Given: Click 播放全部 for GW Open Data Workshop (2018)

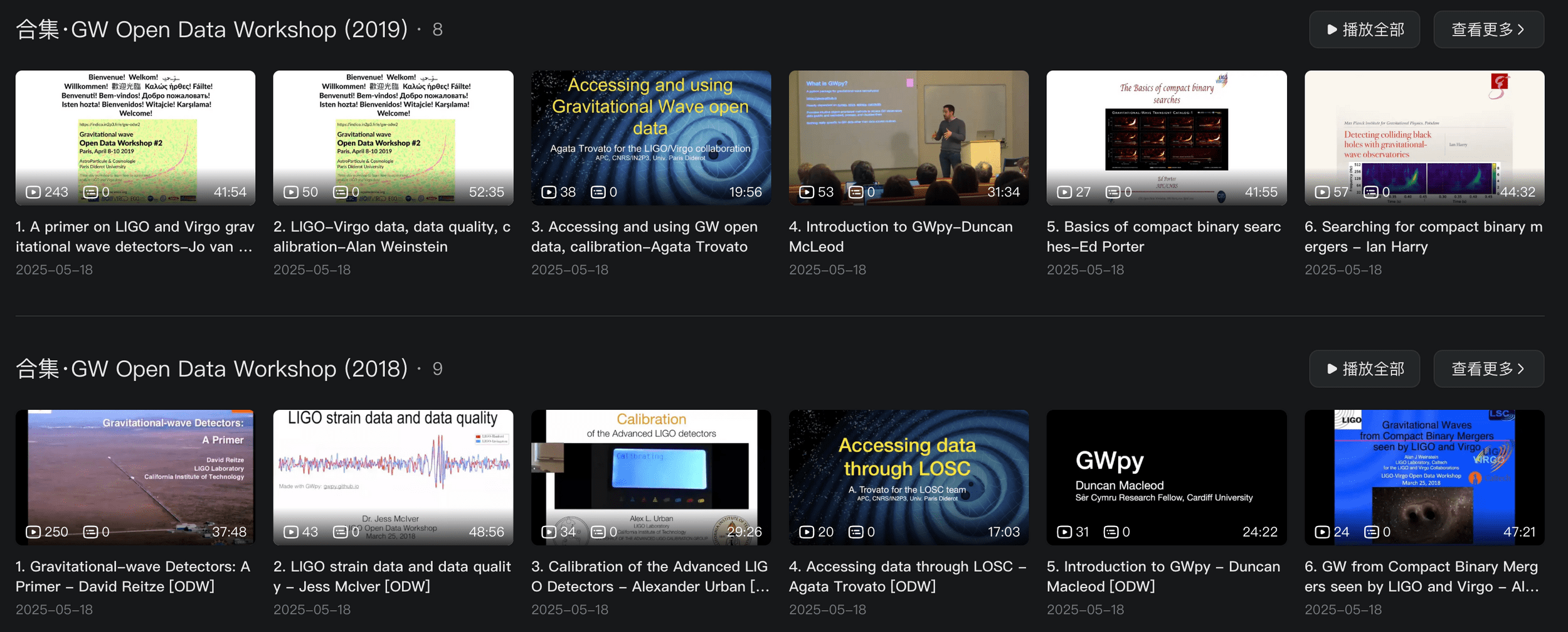Looking at the screenshot, I should pyautogui.click(x=1364, y=369).
